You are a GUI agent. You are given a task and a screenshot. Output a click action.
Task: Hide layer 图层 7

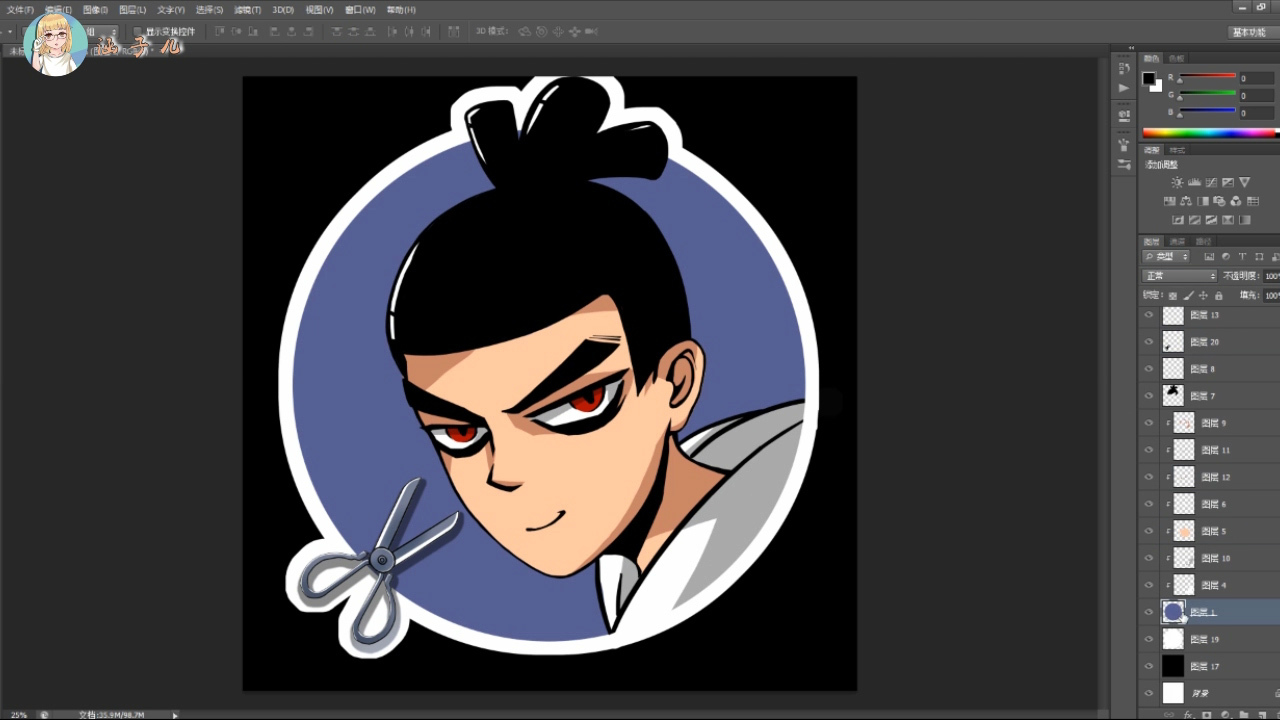tap(1149, 396)
